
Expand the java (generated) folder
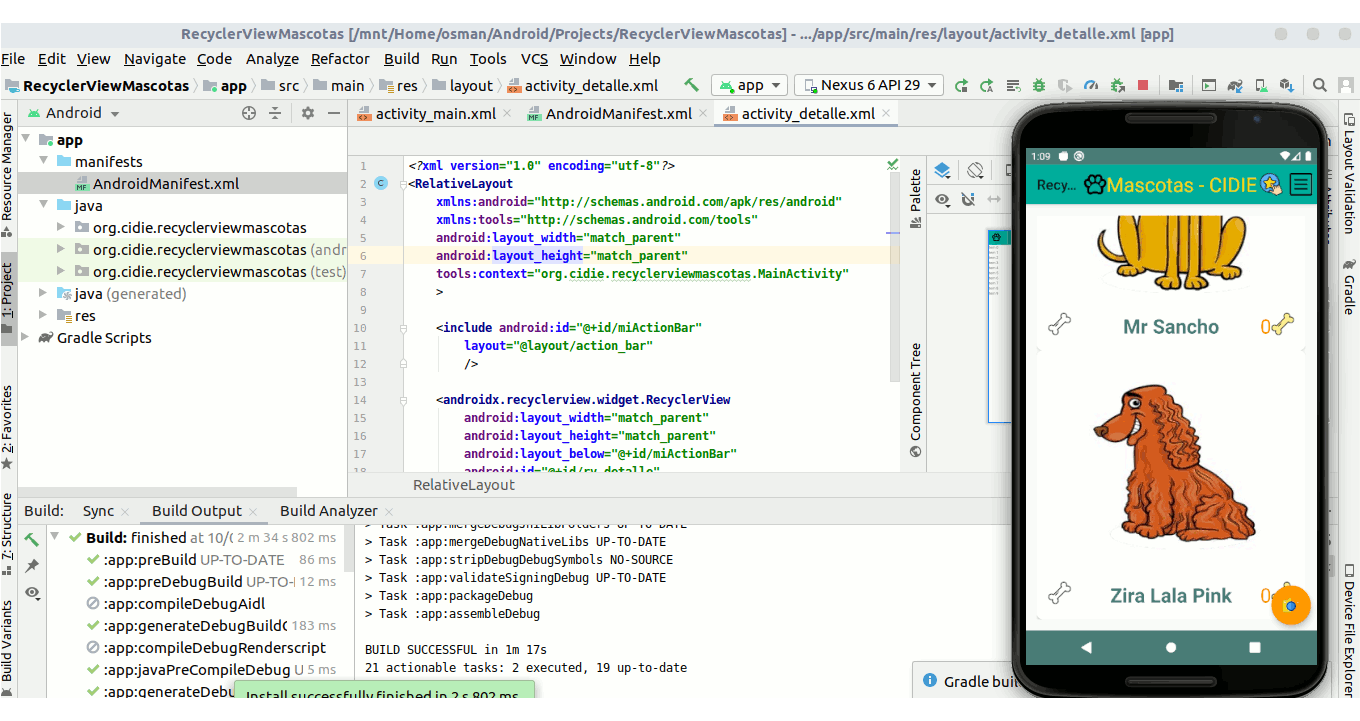[44, 293]
